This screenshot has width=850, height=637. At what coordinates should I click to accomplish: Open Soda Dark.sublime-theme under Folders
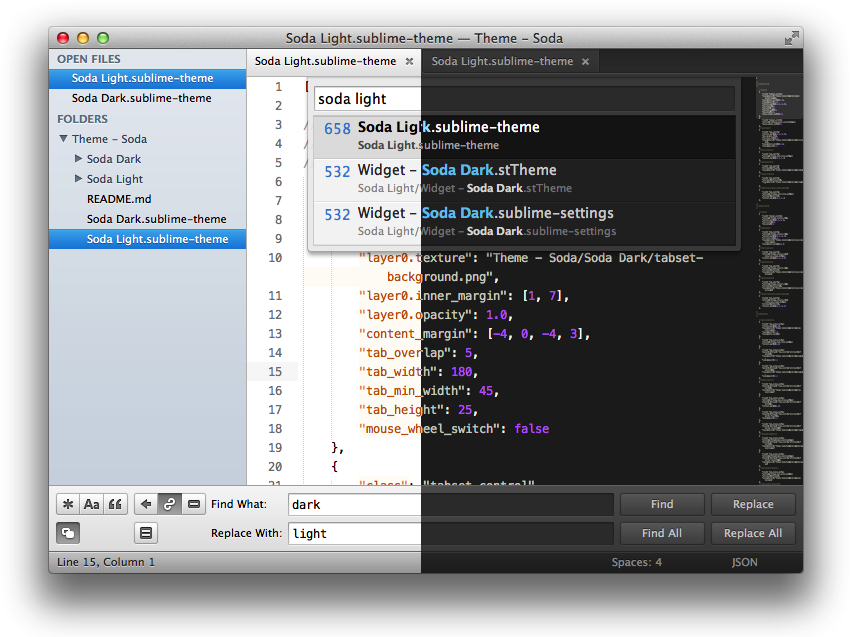click(x=157, y=219)
